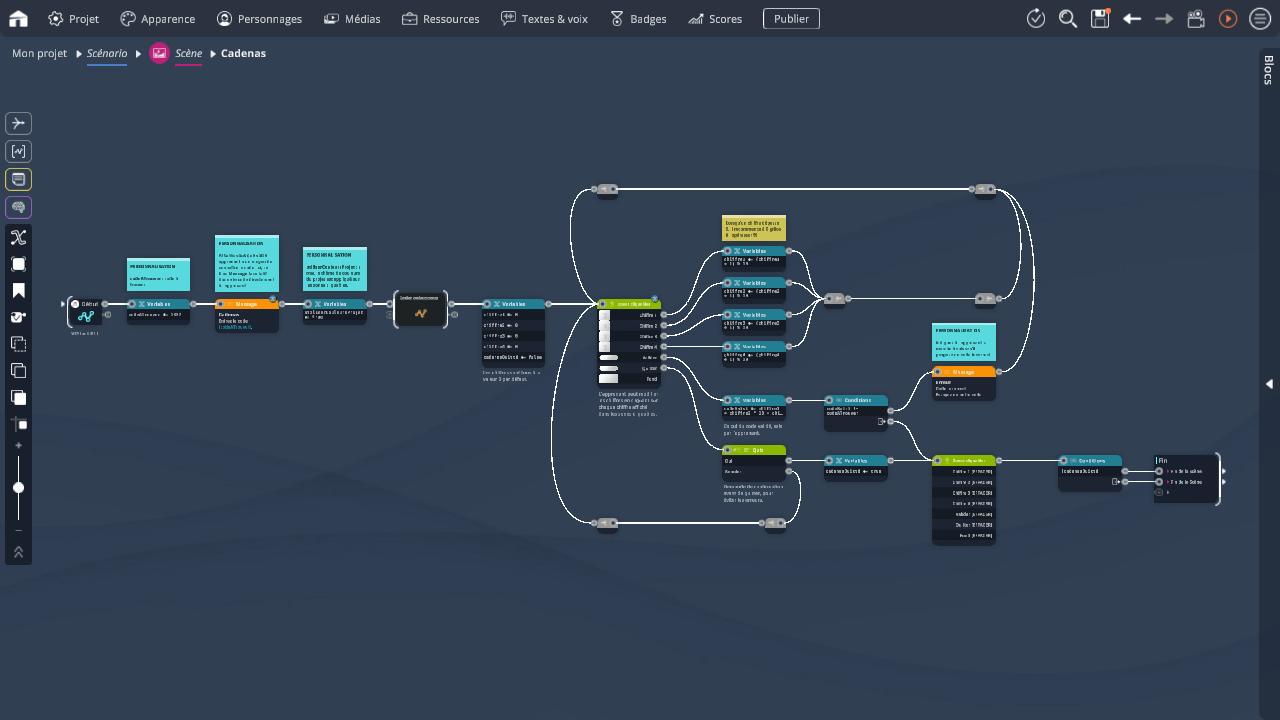Open the Ressources menu
The image size is (1280, 720).
[440, 18]
